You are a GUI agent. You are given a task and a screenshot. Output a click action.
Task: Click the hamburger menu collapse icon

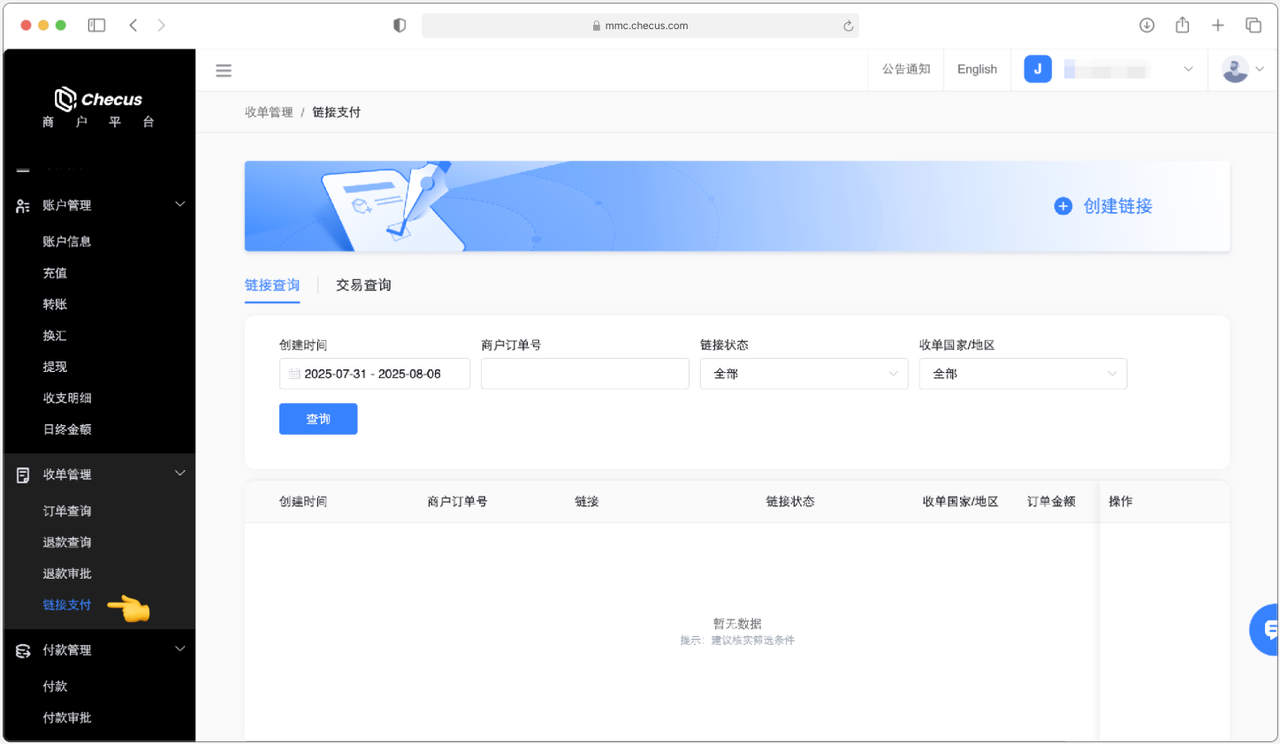(224, 70)
